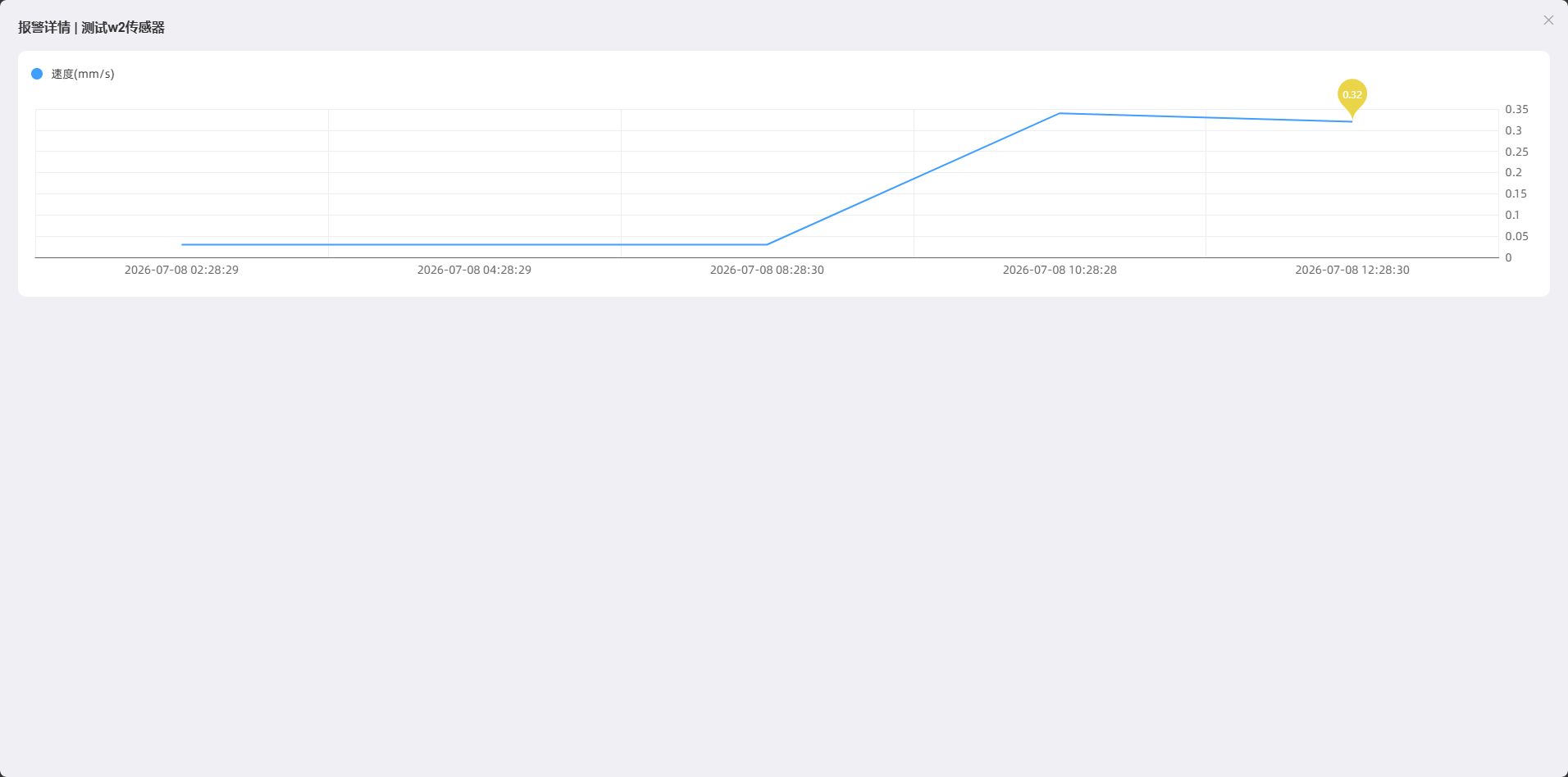Image resolution: width=1568 pixels, height=777 pixels.
Task: Click x-axis label 2026-07-08 04:28:29
Action: click(x=474, y=270)
